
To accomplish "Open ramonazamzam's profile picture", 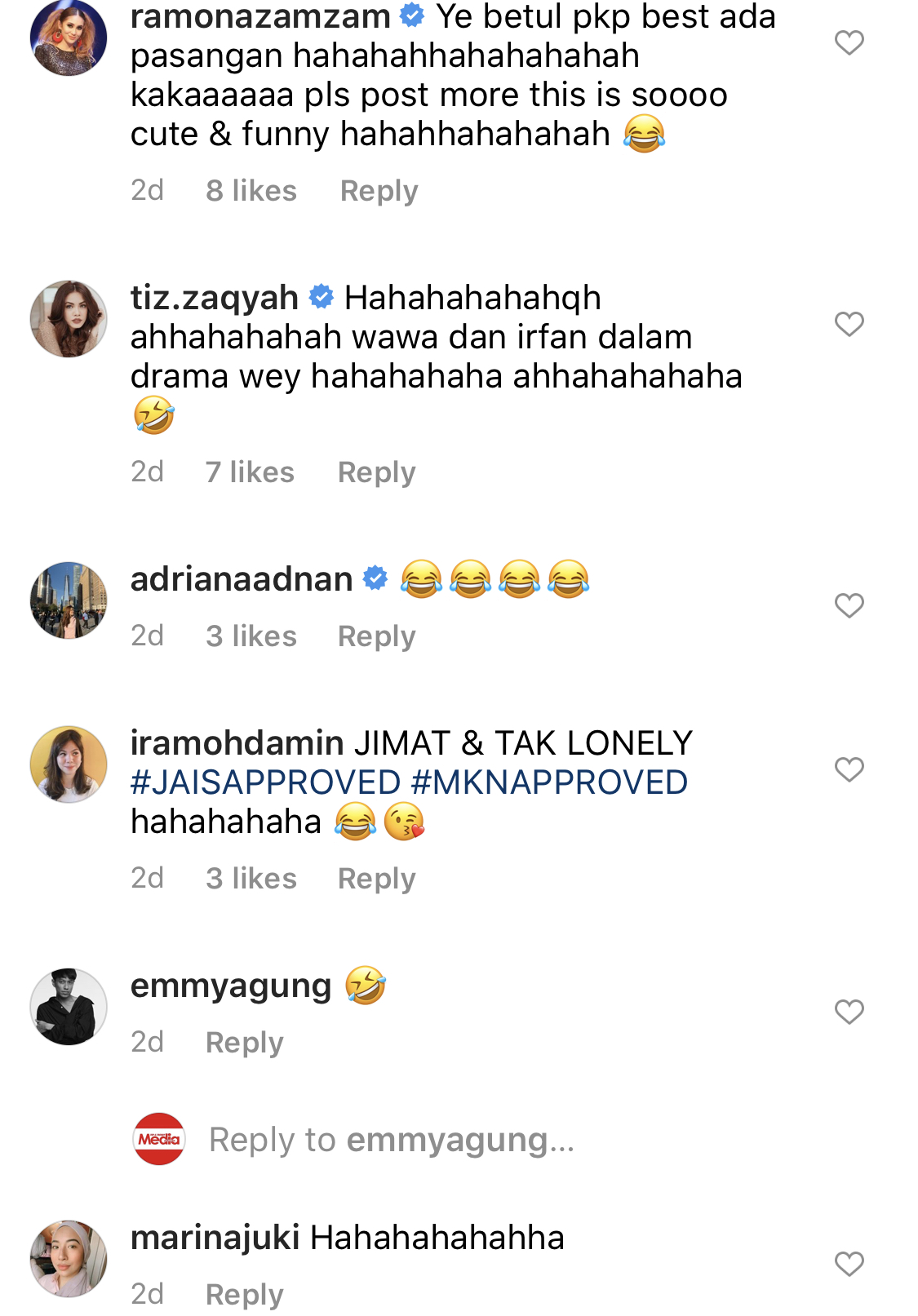I will (x=69, y=38).
